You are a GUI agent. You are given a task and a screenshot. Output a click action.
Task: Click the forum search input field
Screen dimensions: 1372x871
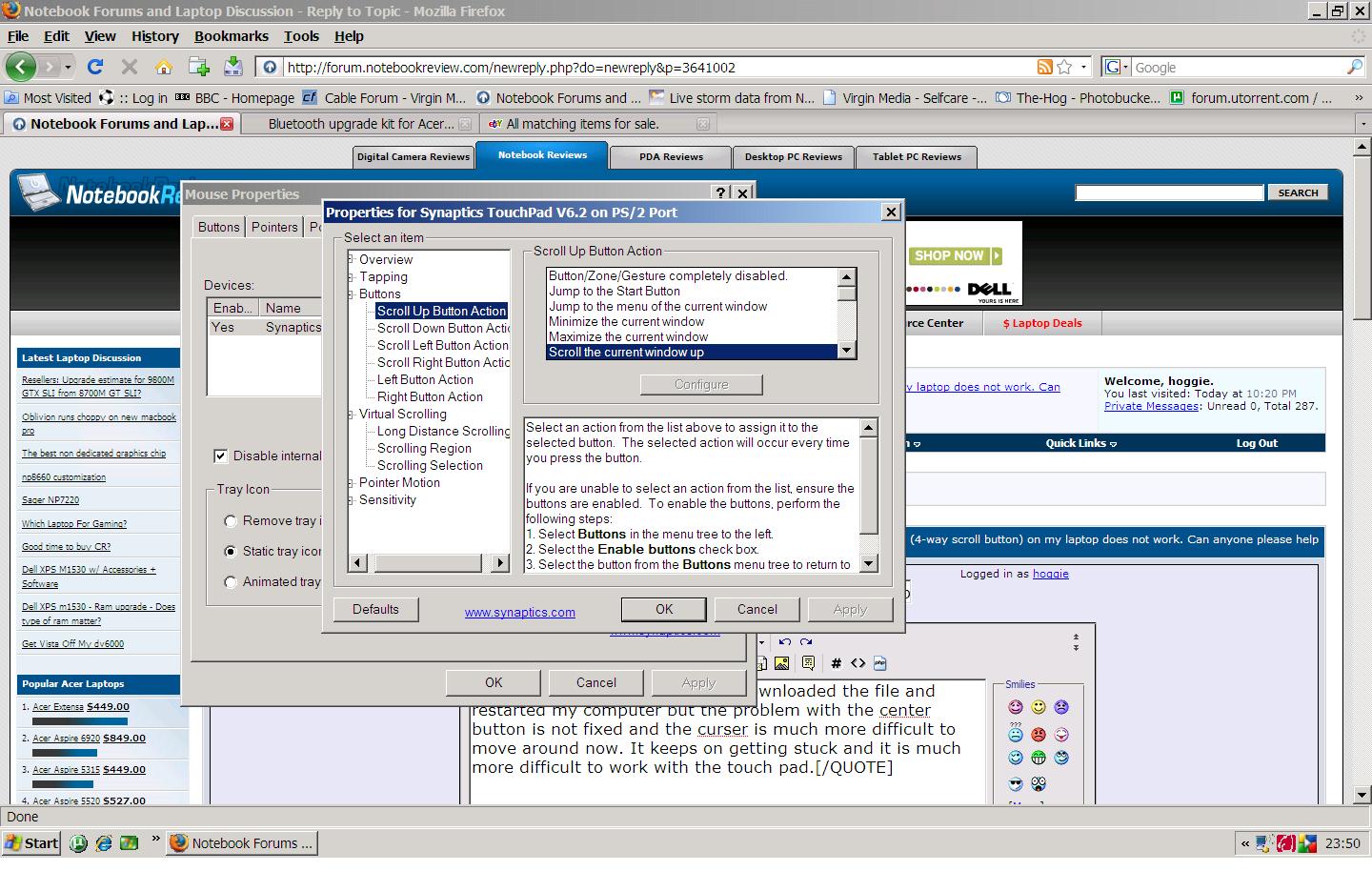click(1169, 192)
